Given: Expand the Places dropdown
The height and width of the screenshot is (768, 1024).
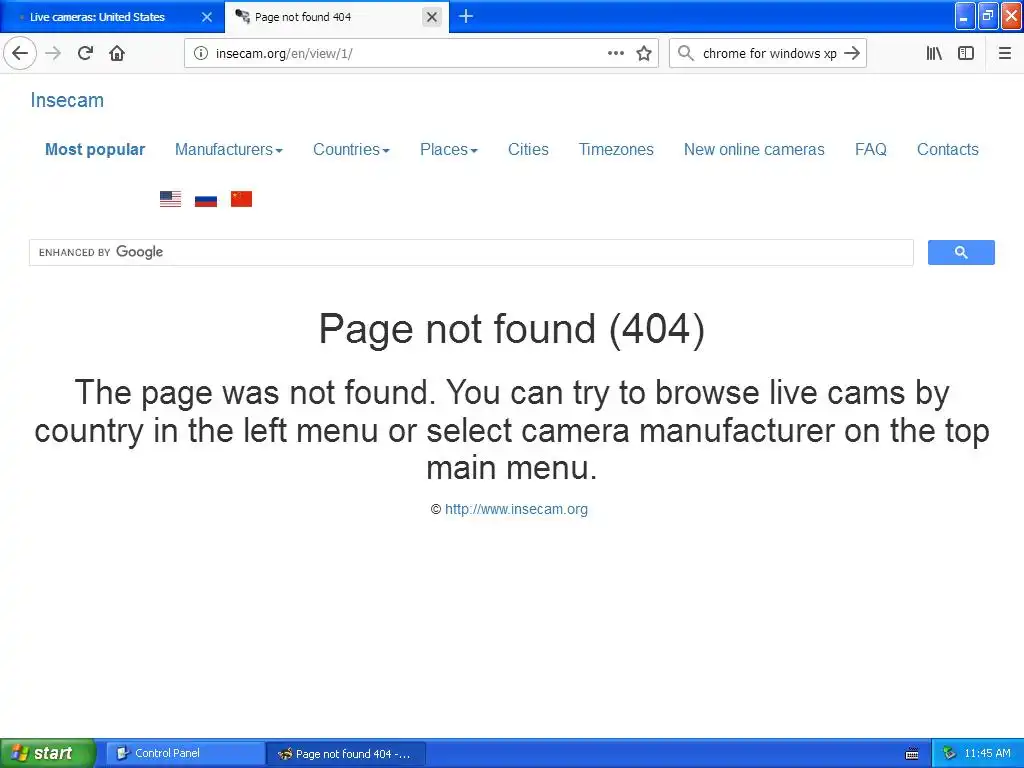Looking at the screenshot, I should pos(449,150).
